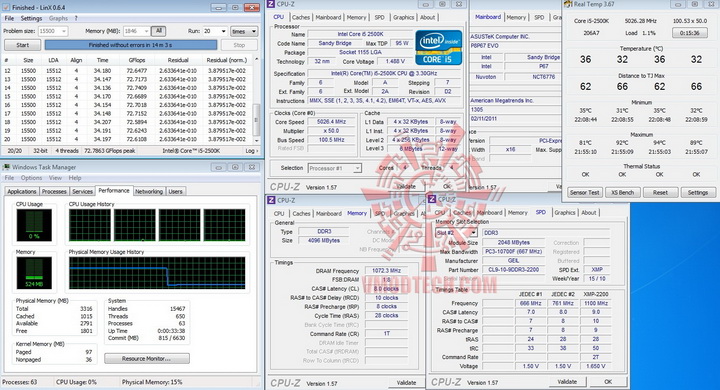Open Real Temp Settings
Viewport: 720px width, 390px height.
click(x=698, y=192)
